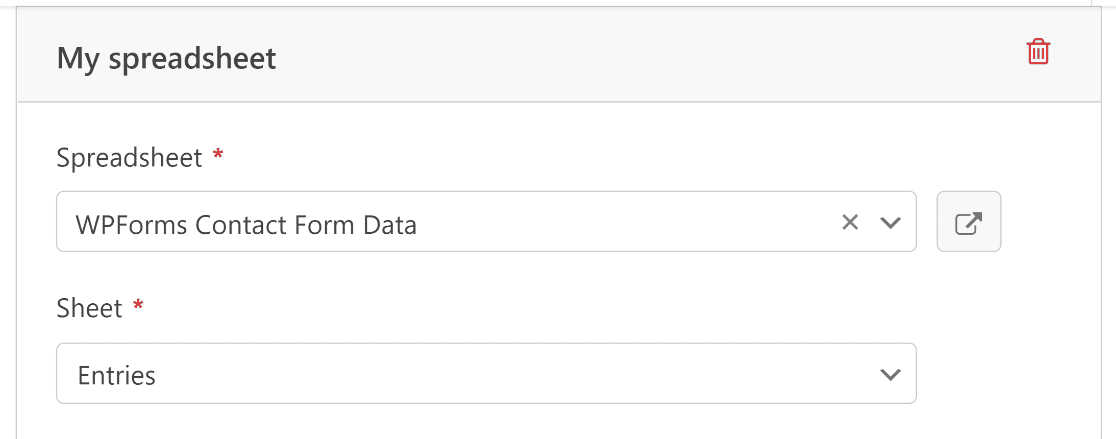The width and height of the screenshot is (1116, 439).
Task: Open the Sheet select showing Entries
Action: 486,374
